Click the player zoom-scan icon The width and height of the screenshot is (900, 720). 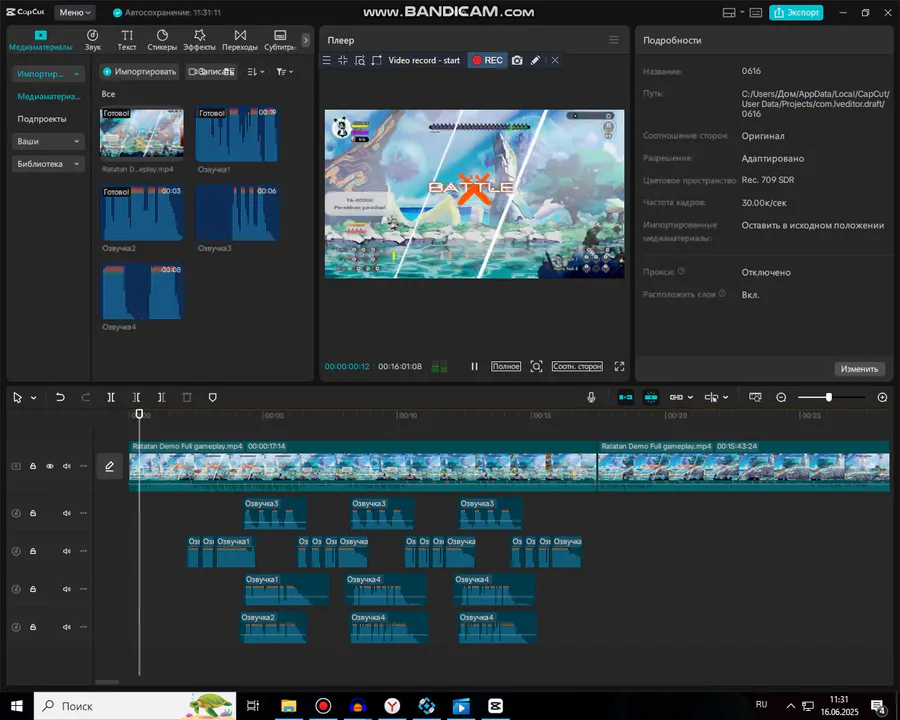tap(536, 366)
